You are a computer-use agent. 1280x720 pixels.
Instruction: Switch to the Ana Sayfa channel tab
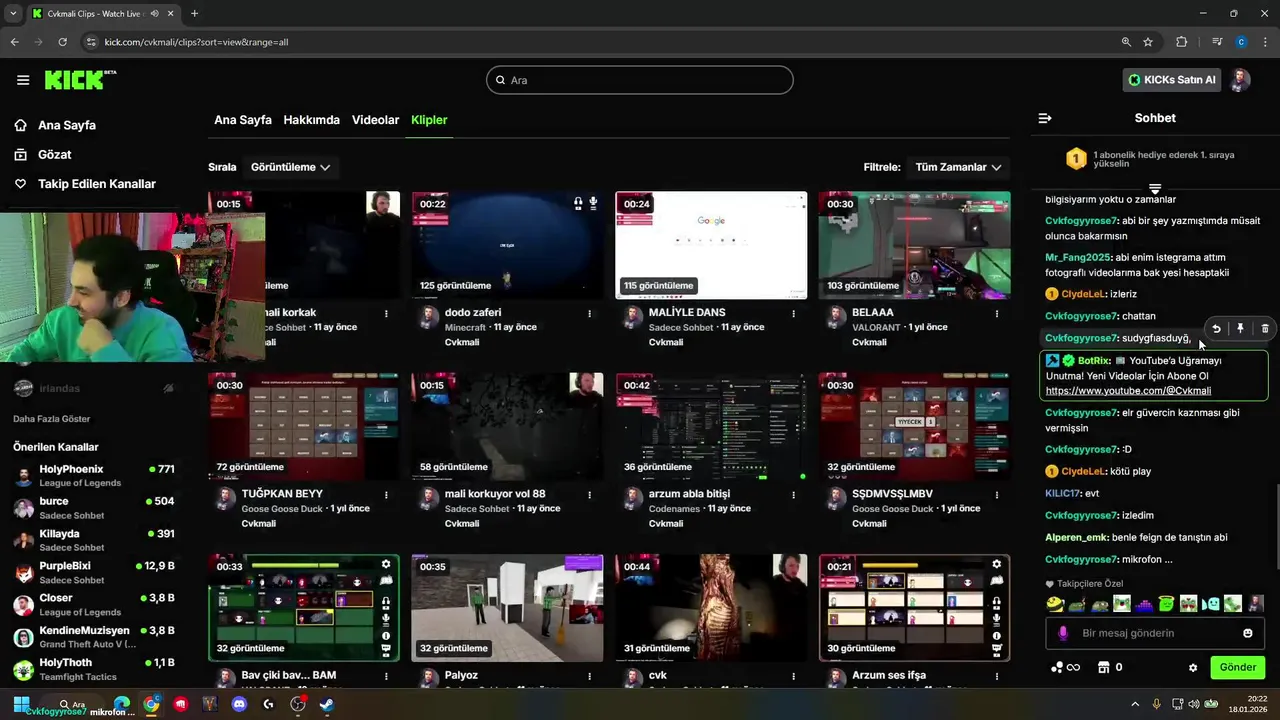click(x=243, y=120)
